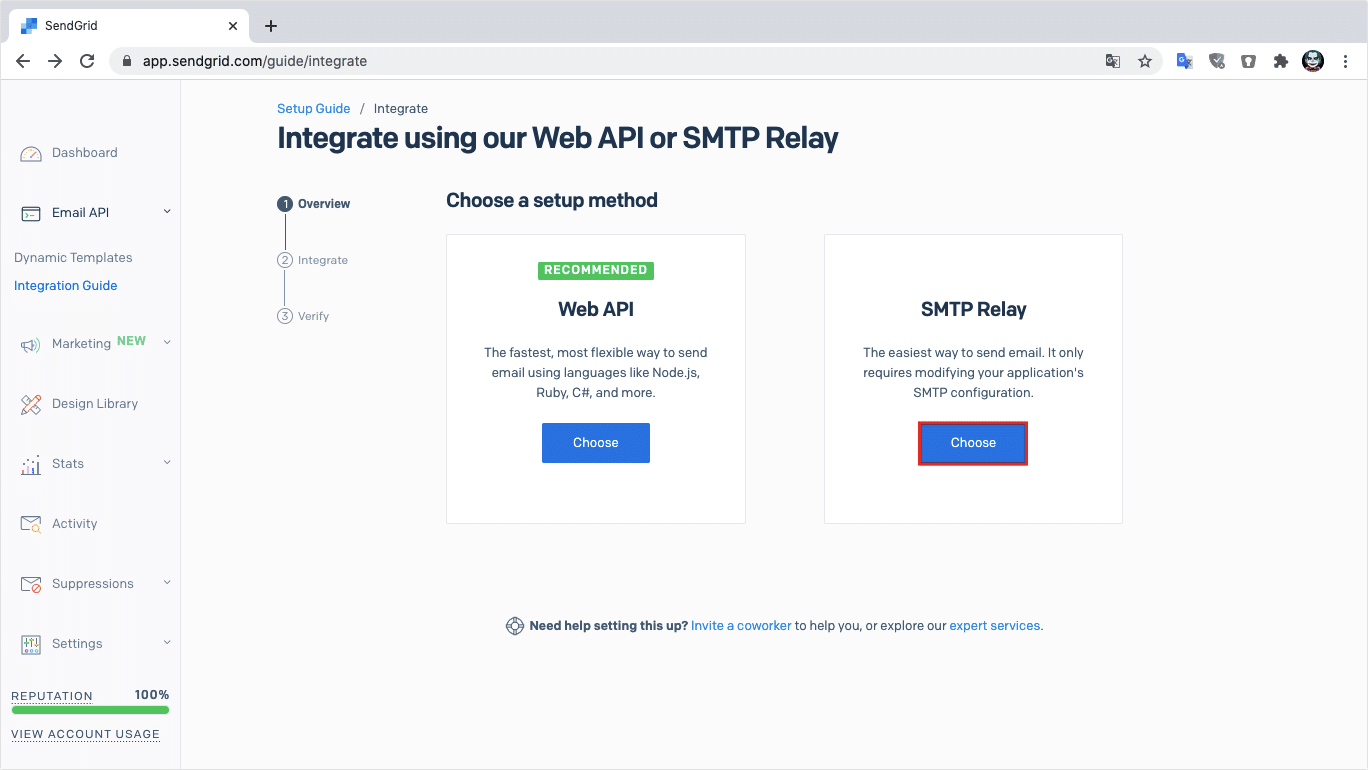Open Dynamic Templates in sidebar
This screenshot has height=770, width=1368.
[73, 258]
